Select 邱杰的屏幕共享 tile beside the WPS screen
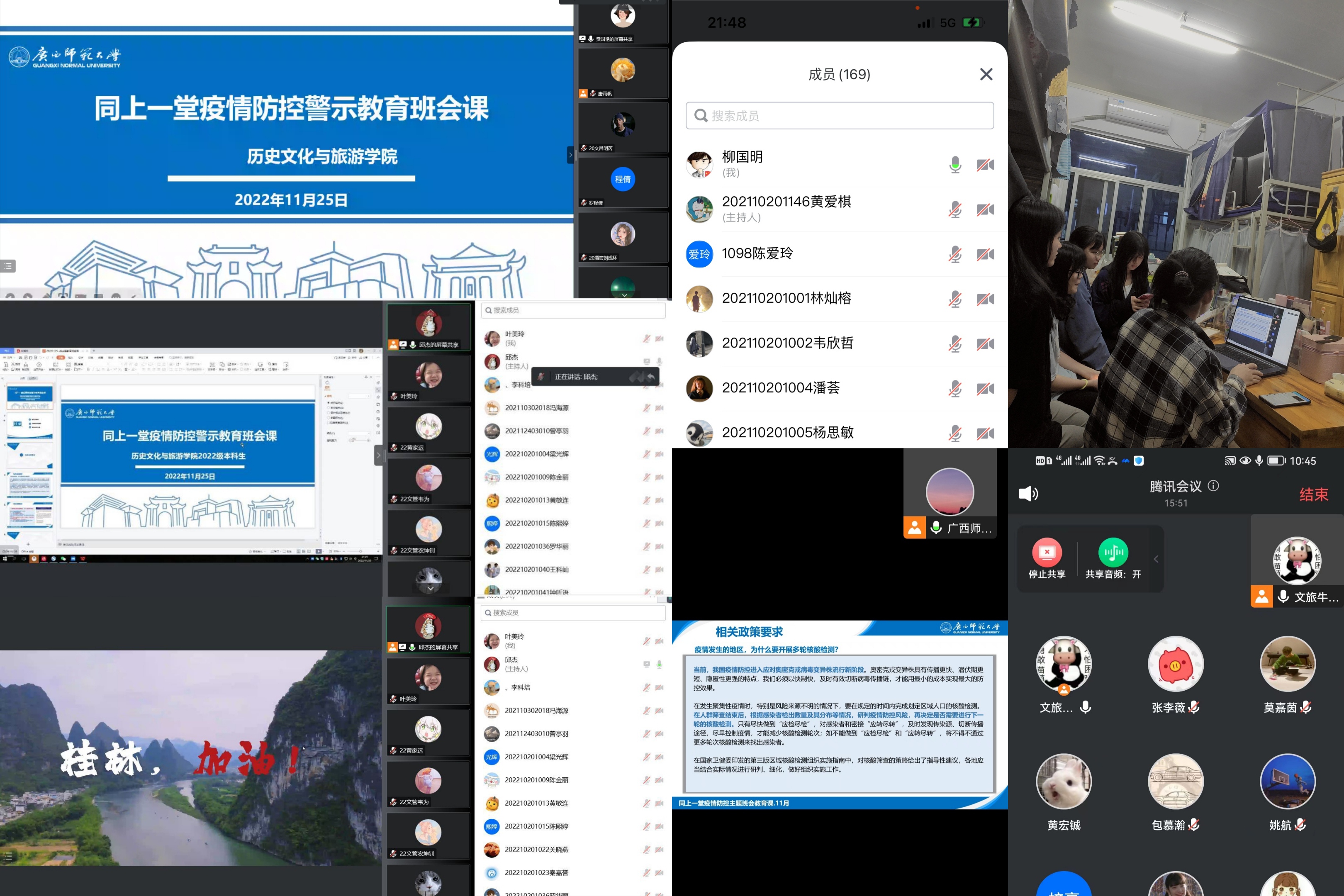 (429, 327)
